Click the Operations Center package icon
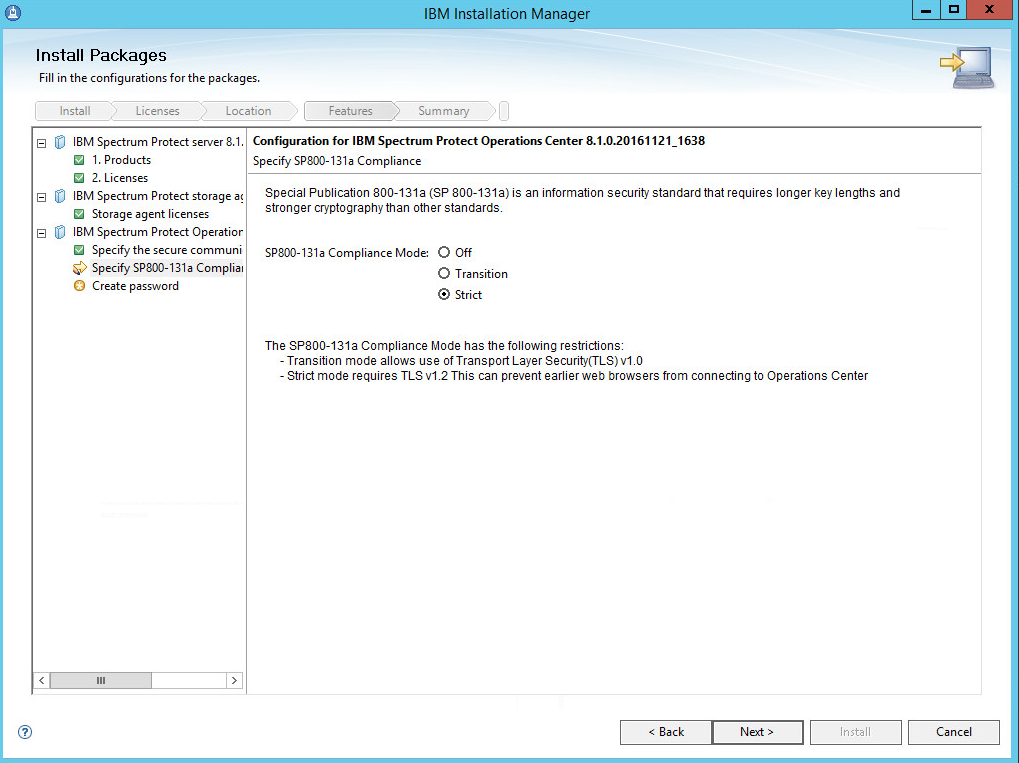The image size is (1019, 763). point(60,232)
